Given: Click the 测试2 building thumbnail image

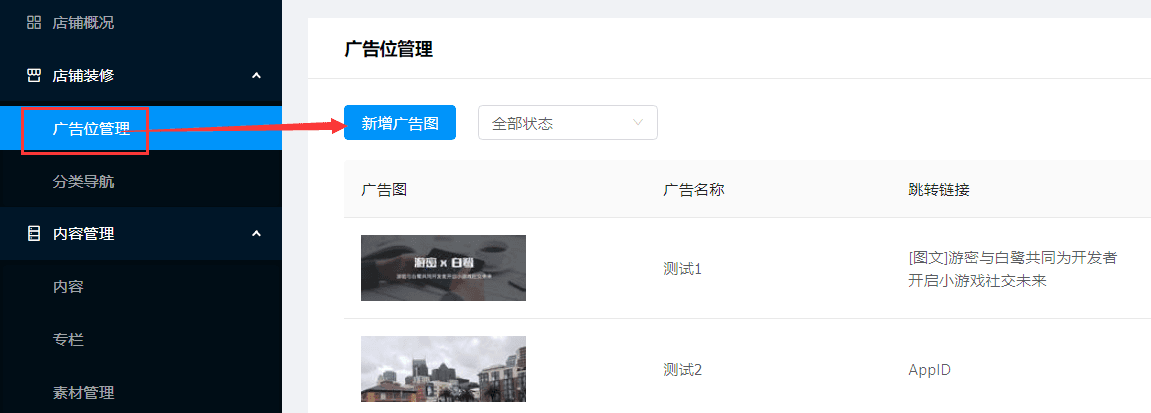Looking at the screenshot, I should tap(443, 369).
